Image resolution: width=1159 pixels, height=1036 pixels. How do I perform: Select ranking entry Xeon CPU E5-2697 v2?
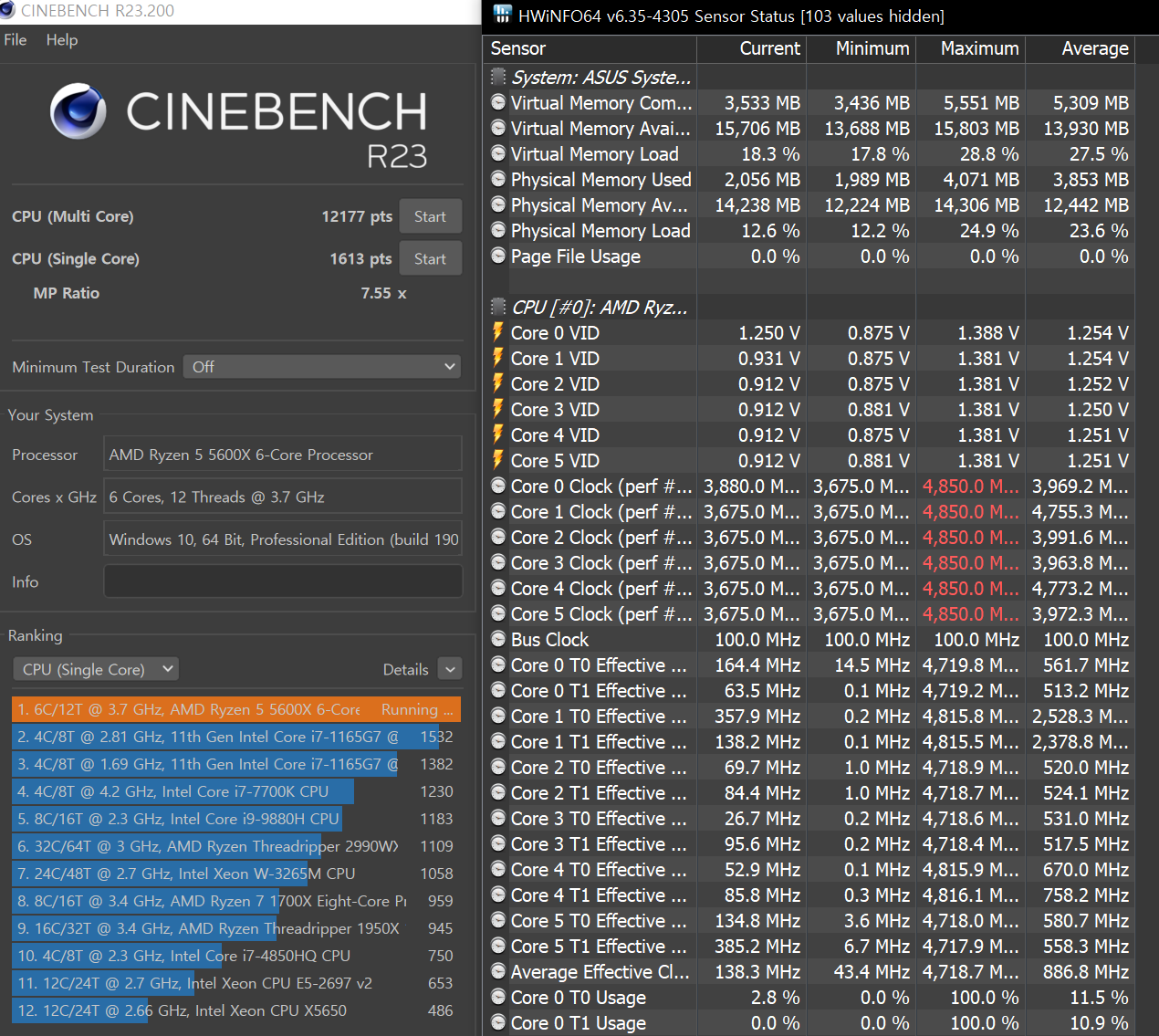[236, 983]
